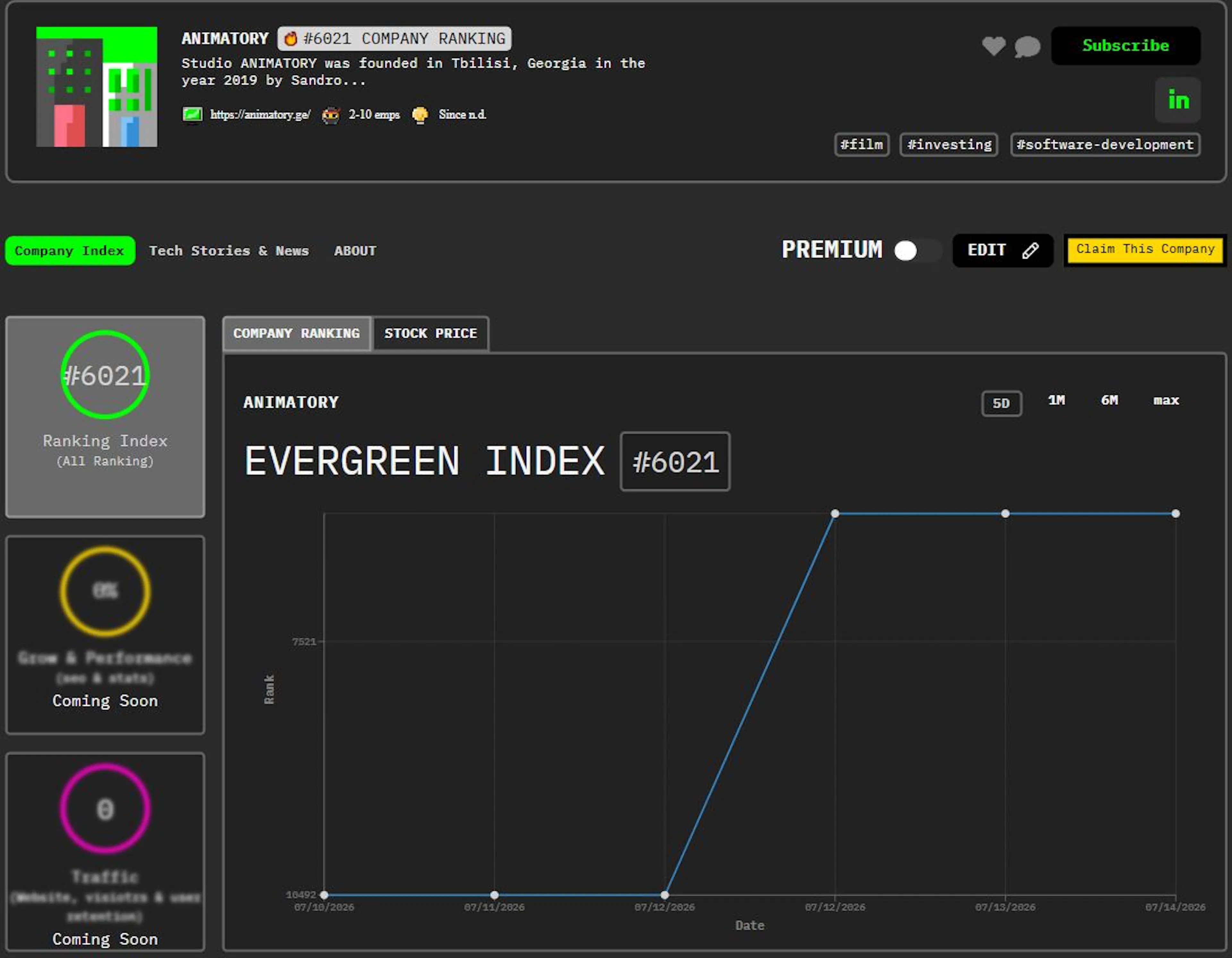Open comments via speech bubble icon

point(1027,46)
